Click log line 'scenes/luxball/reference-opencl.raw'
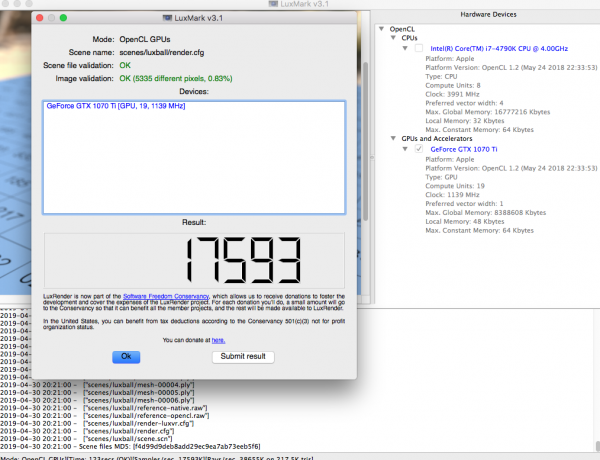The image size is (600, 460). 104,416
